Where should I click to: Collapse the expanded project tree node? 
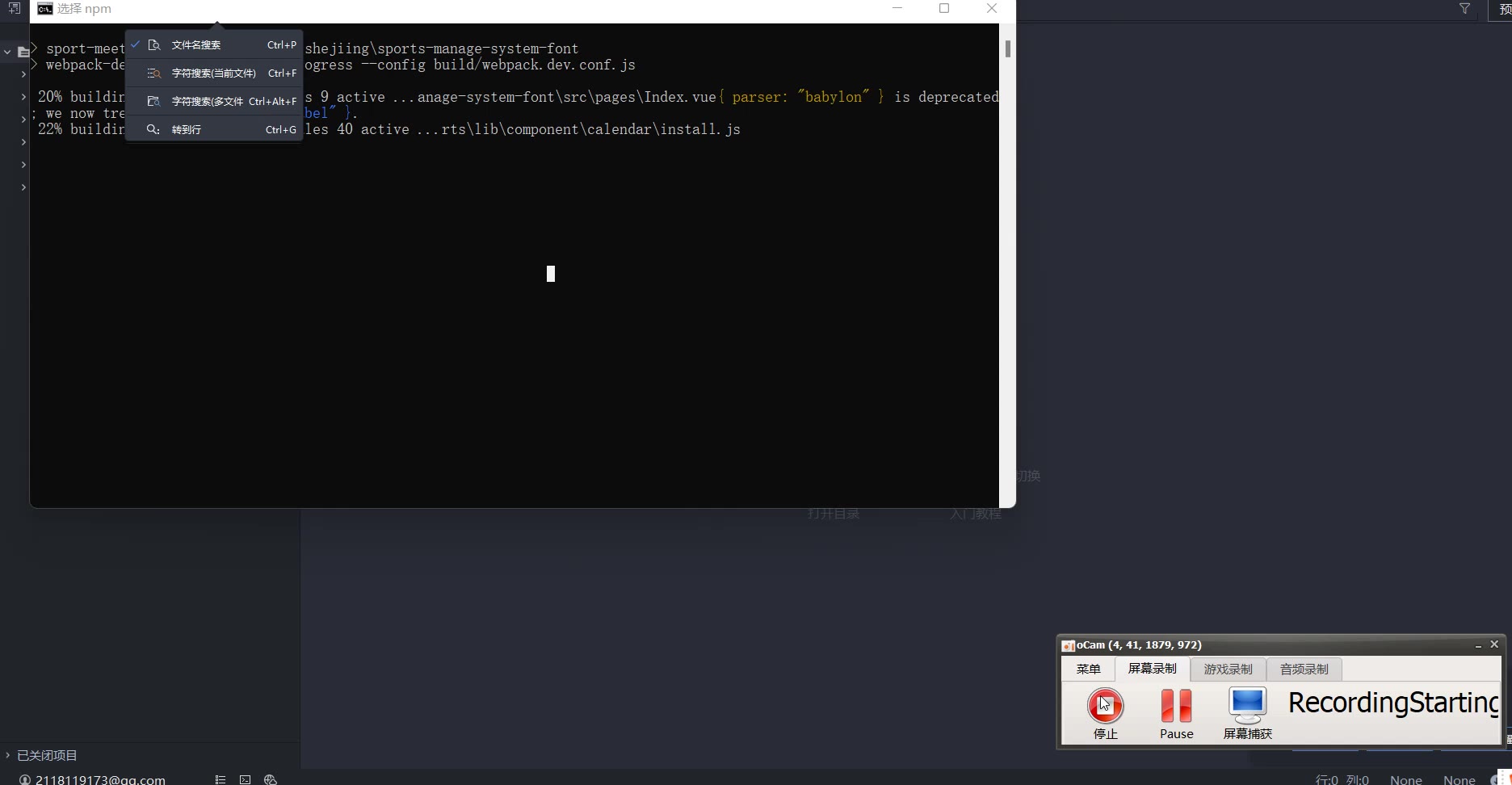coord(7,52)
